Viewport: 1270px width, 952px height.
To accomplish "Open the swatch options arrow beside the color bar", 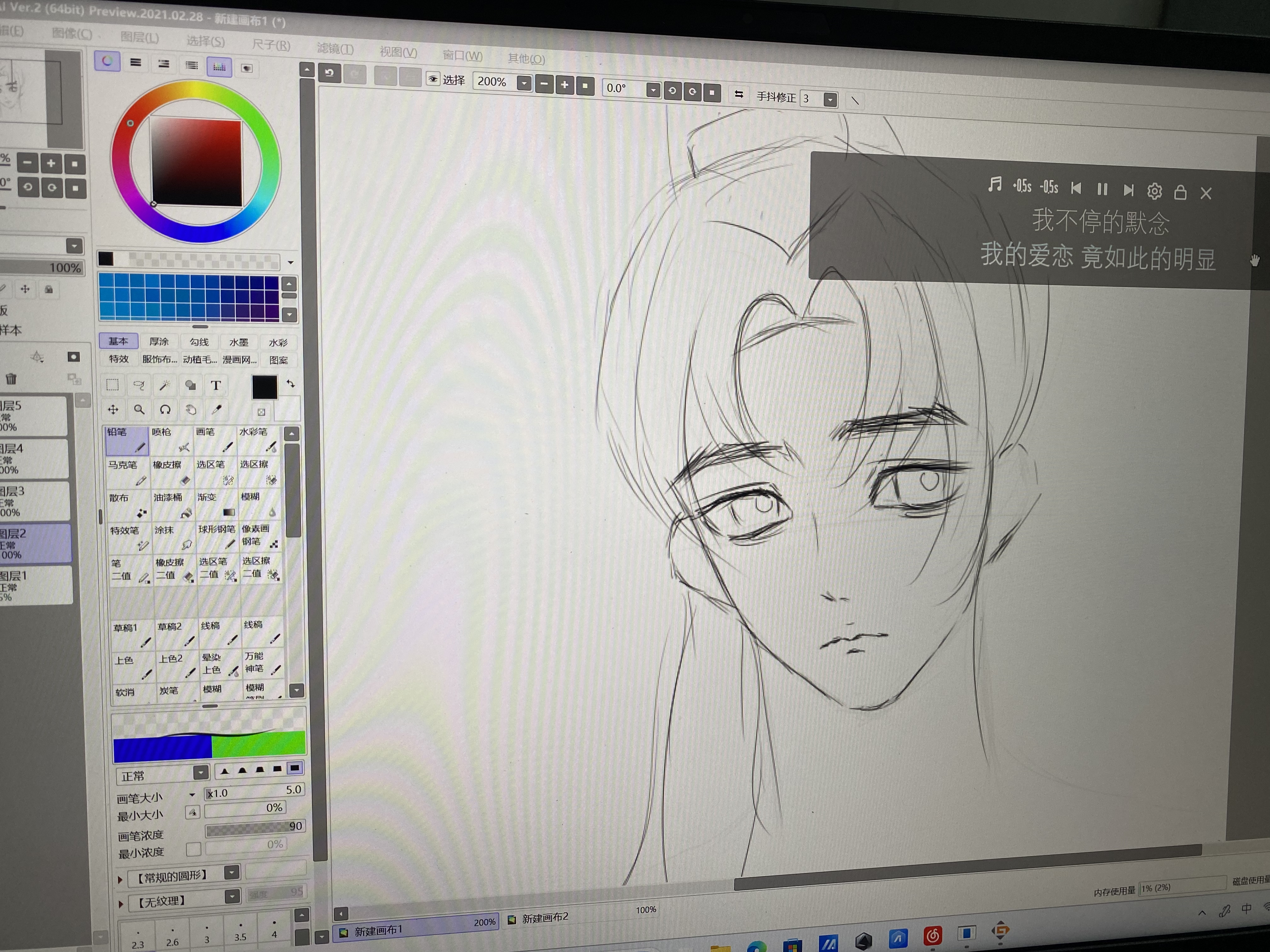I will [291, 262].
